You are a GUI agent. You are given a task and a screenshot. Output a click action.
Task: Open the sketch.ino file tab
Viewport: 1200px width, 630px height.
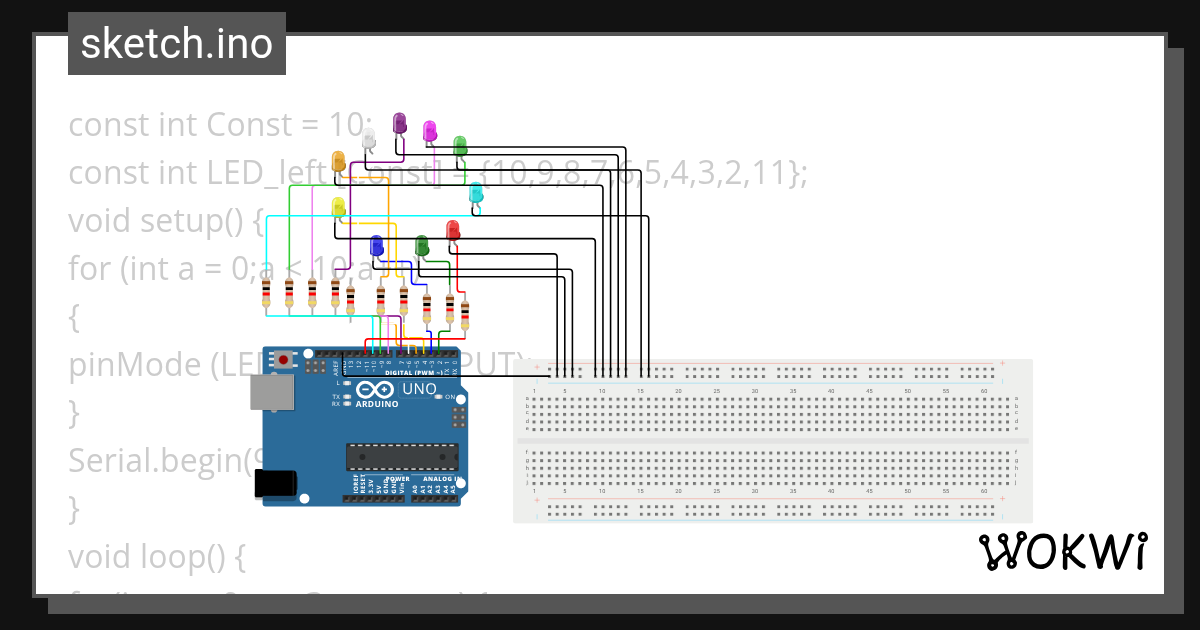tap(177, 44)
